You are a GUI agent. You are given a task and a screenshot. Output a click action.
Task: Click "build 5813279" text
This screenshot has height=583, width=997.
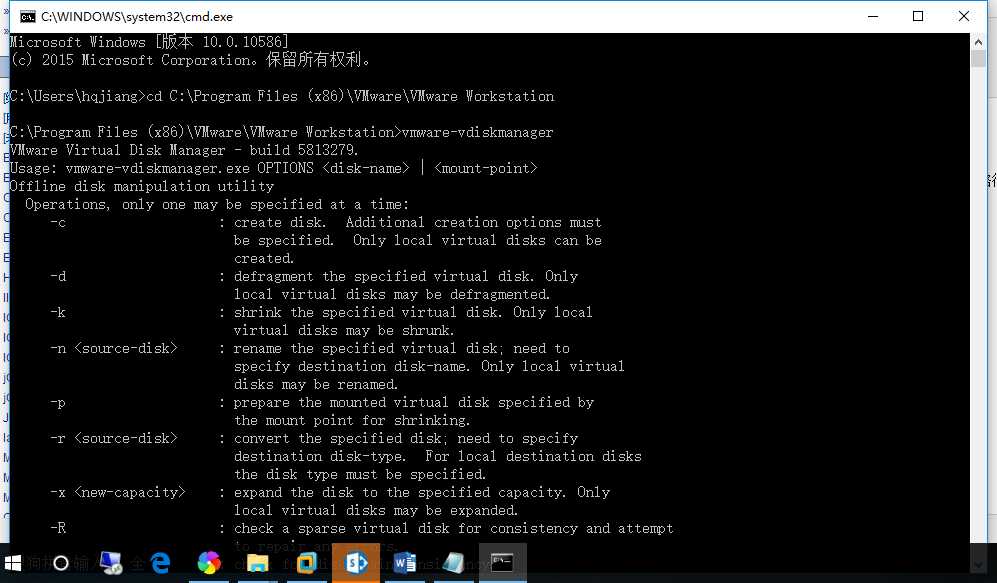pos(304,150)
